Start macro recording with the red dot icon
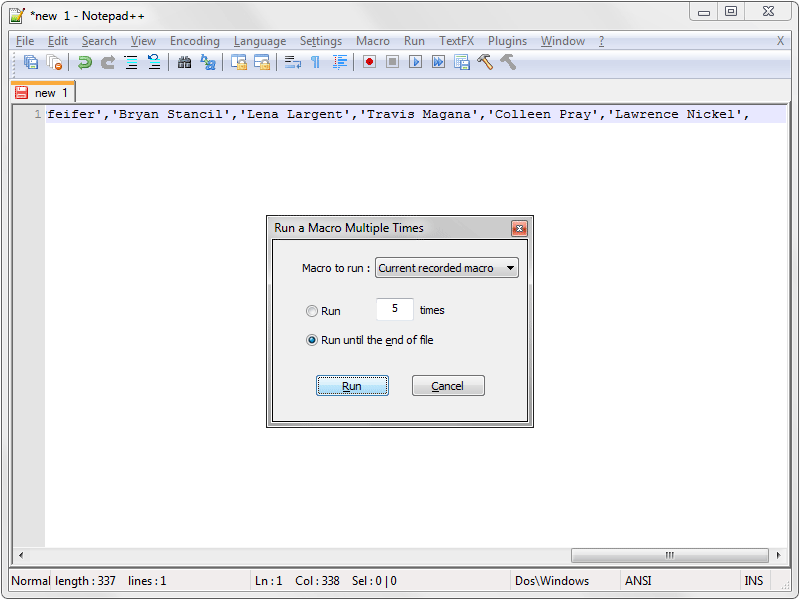Screen dimensions: 800x600 369,62
